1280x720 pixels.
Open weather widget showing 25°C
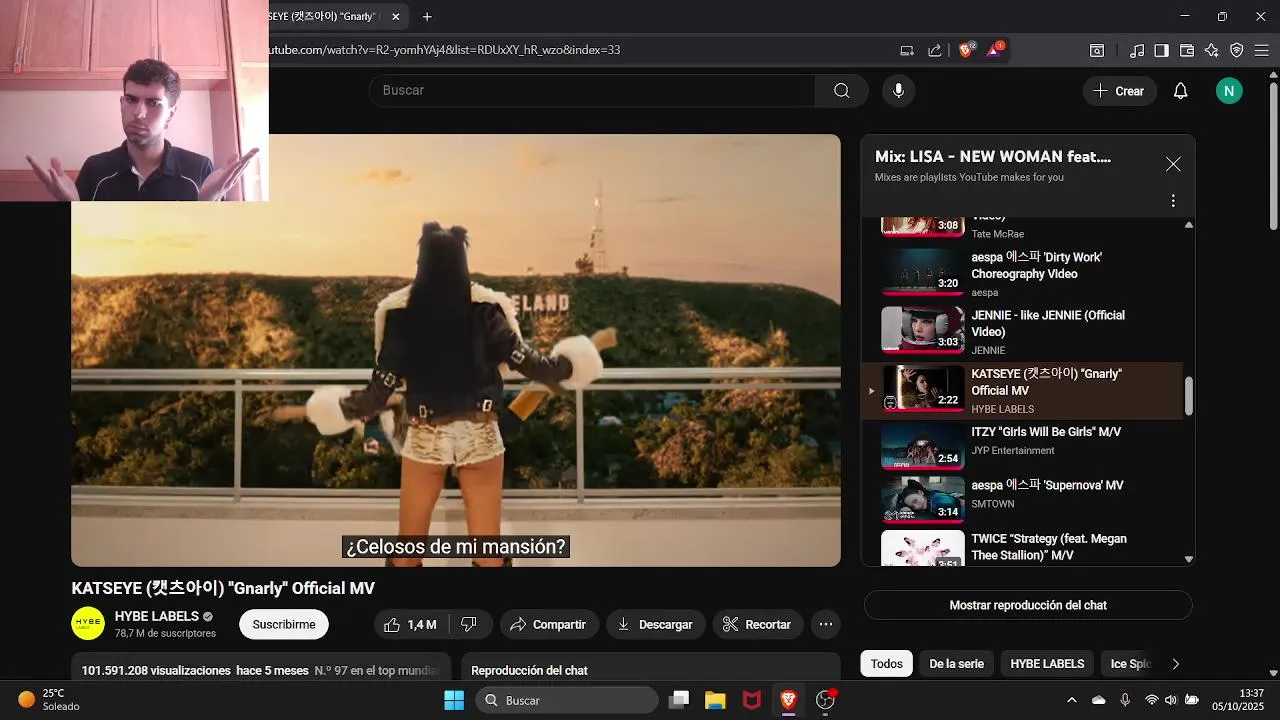(48, 699)
